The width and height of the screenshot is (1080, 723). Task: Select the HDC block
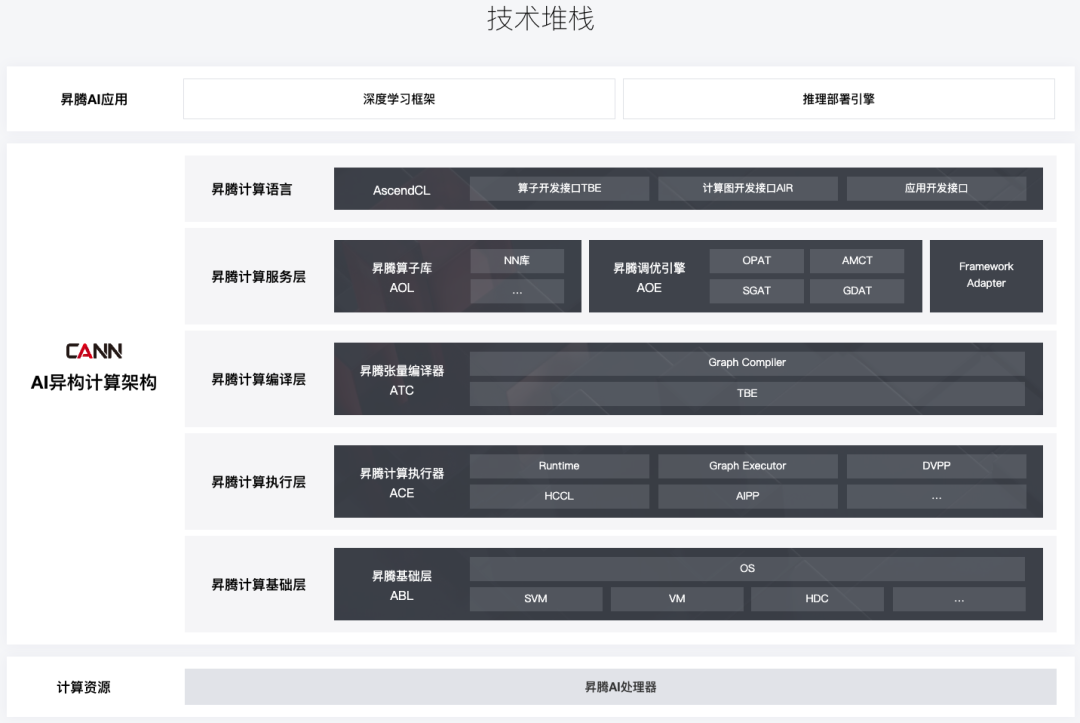point(817,599)
